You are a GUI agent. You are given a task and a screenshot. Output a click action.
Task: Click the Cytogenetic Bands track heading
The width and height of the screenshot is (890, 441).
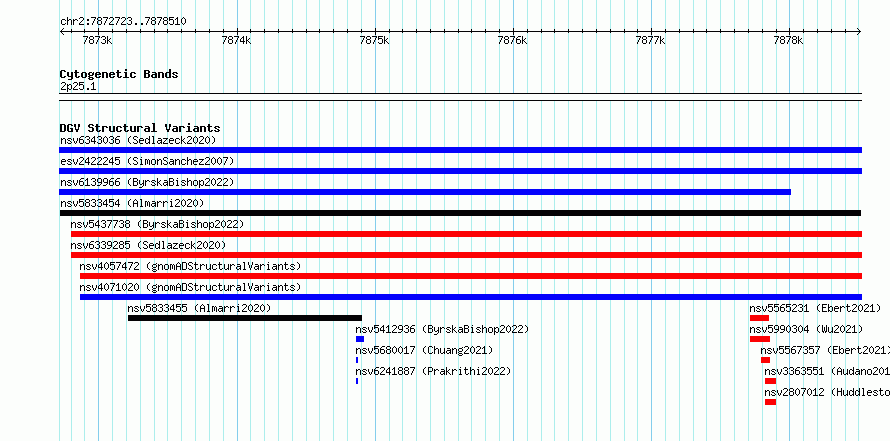coord(119,74)
